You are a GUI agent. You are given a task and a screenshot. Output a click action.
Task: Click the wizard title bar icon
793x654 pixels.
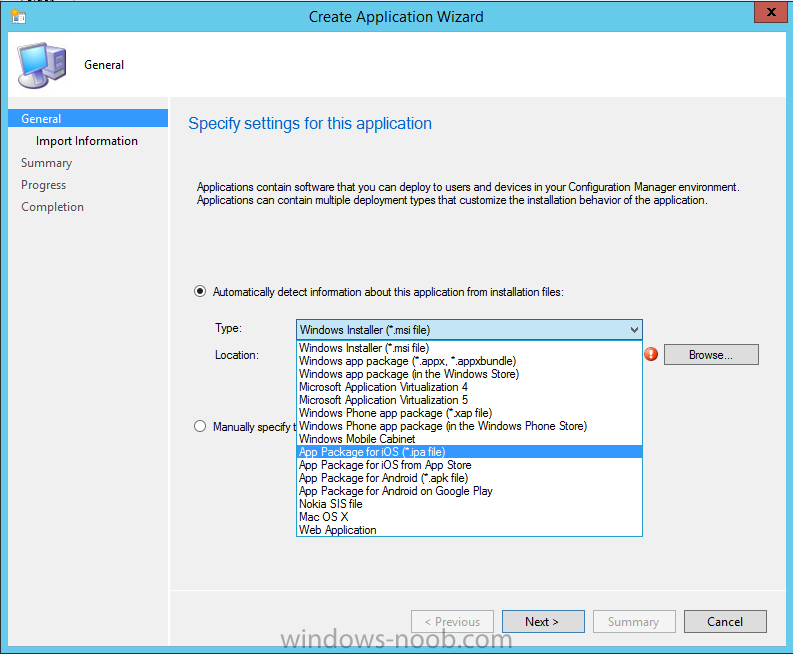(19, 16)
